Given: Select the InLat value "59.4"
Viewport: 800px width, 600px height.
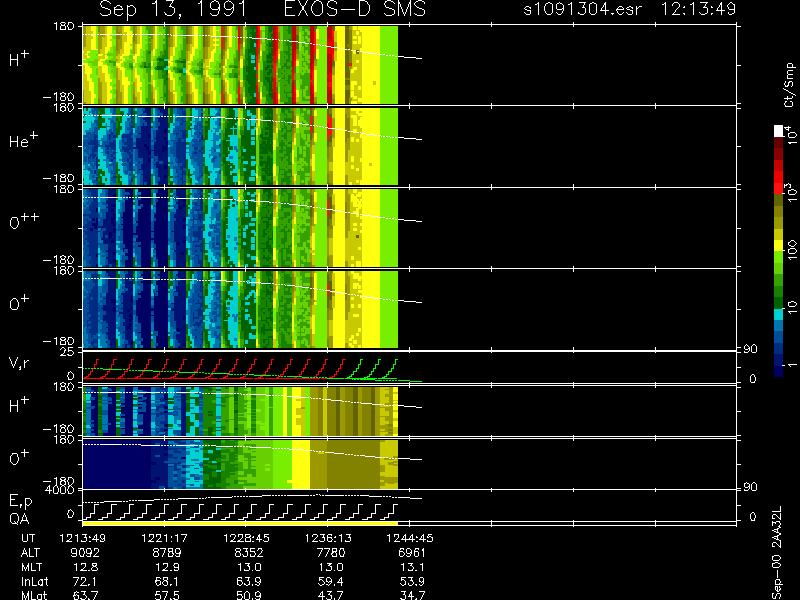Looking at the screenshot, I should click(x=331, y=581).
